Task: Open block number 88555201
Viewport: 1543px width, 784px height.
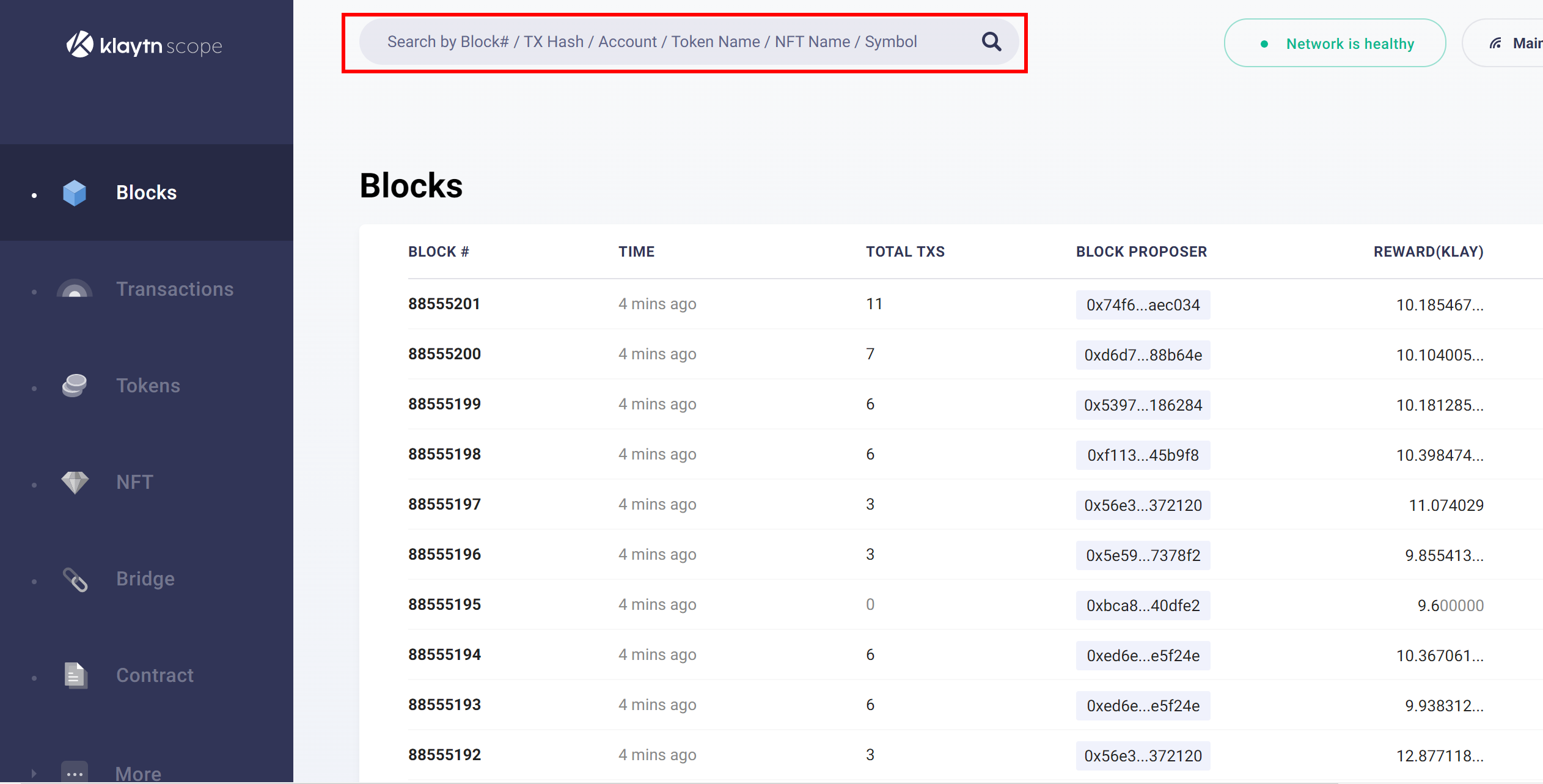Action: tap(444, 304)
